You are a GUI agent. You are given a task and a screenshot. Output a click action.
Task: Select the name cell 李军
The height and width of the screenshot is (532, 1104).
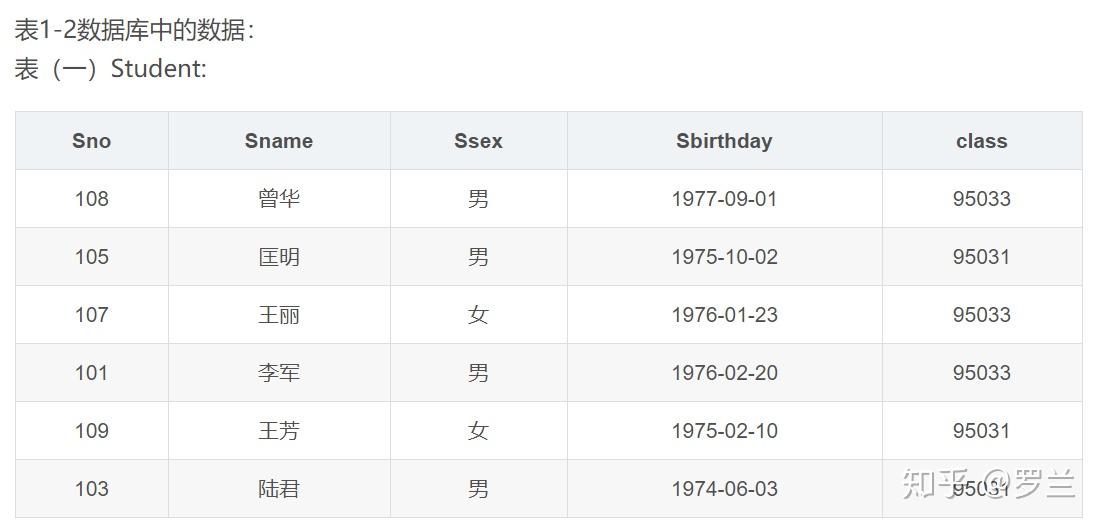tap(279, 373)
